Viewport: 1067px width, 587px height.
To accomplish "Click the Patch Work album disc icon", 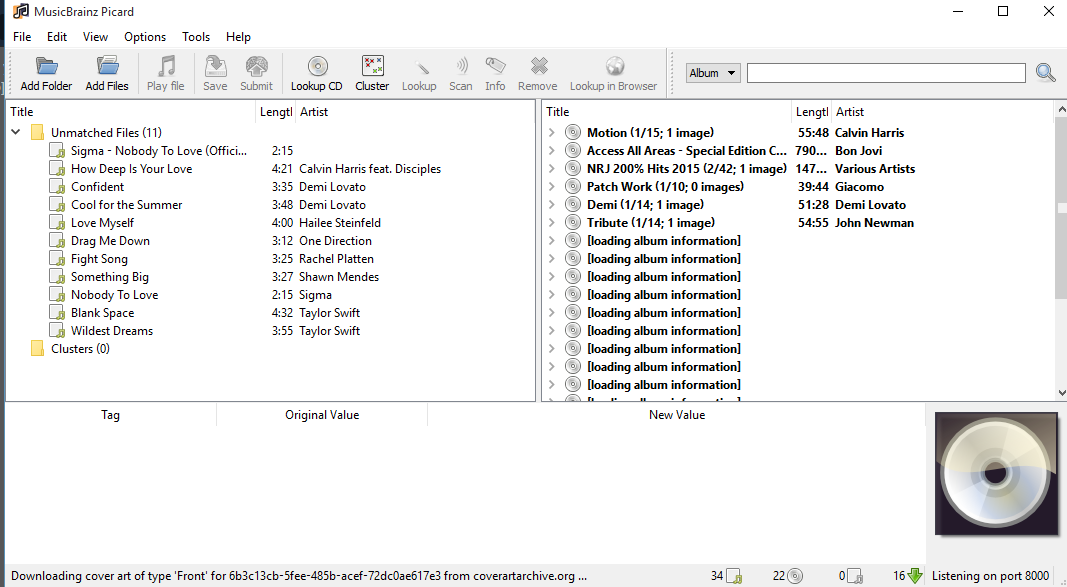I will tap(573, 186).
